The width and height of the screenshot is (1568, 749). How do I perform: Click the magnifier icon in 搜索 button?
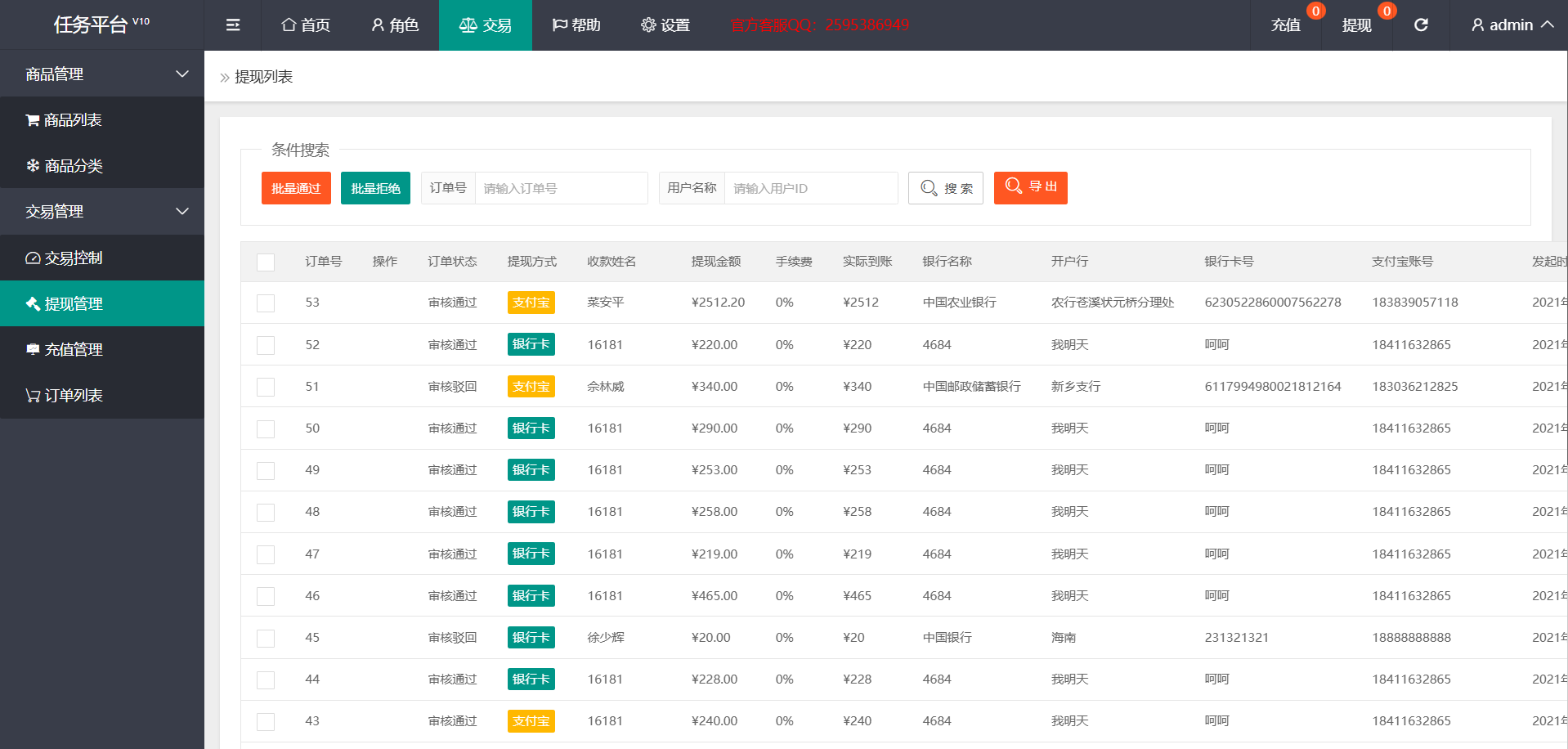[929, 188]
